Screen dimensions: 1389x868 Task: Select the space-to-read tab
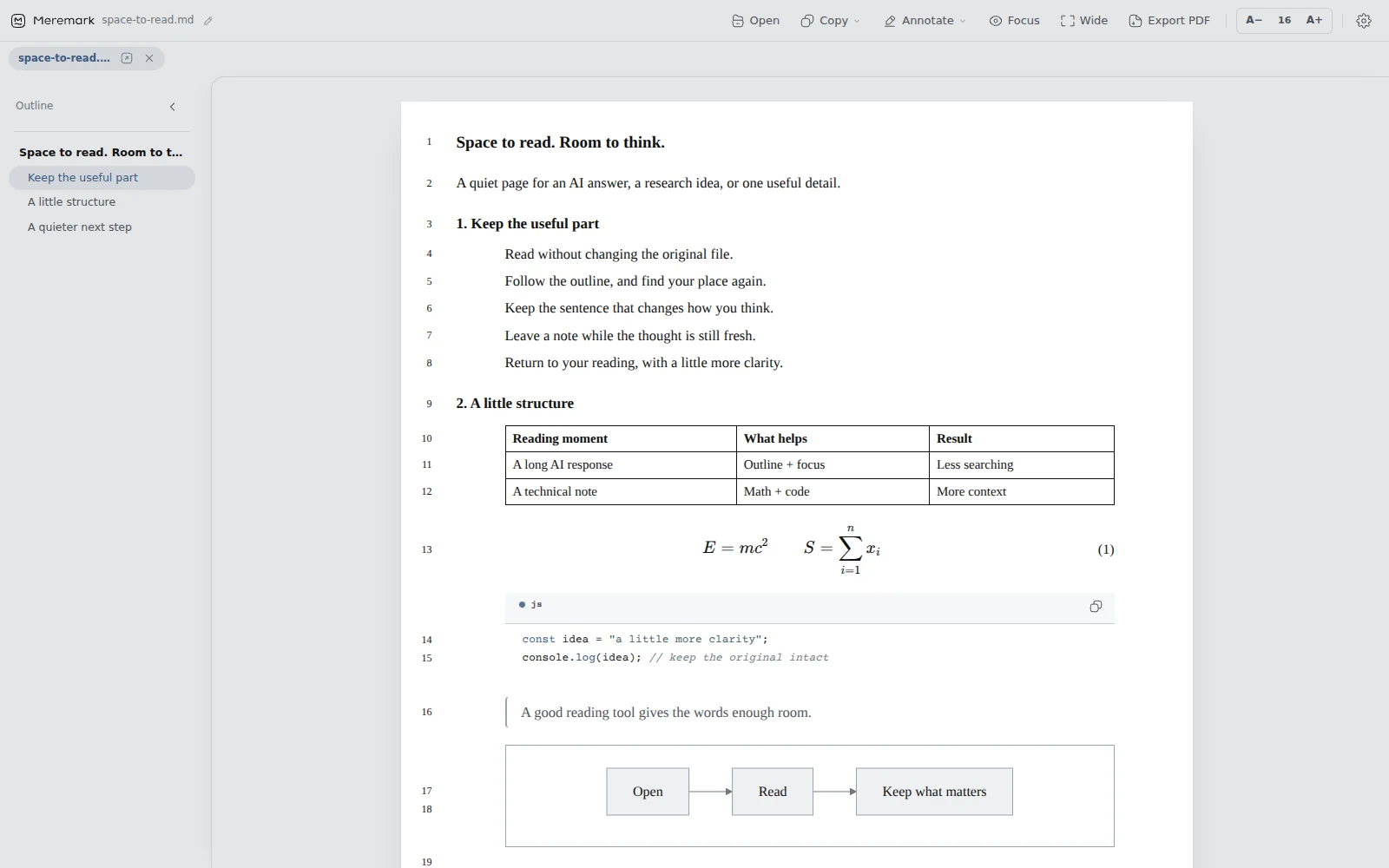pyautogui.click(x=64, y=58)
